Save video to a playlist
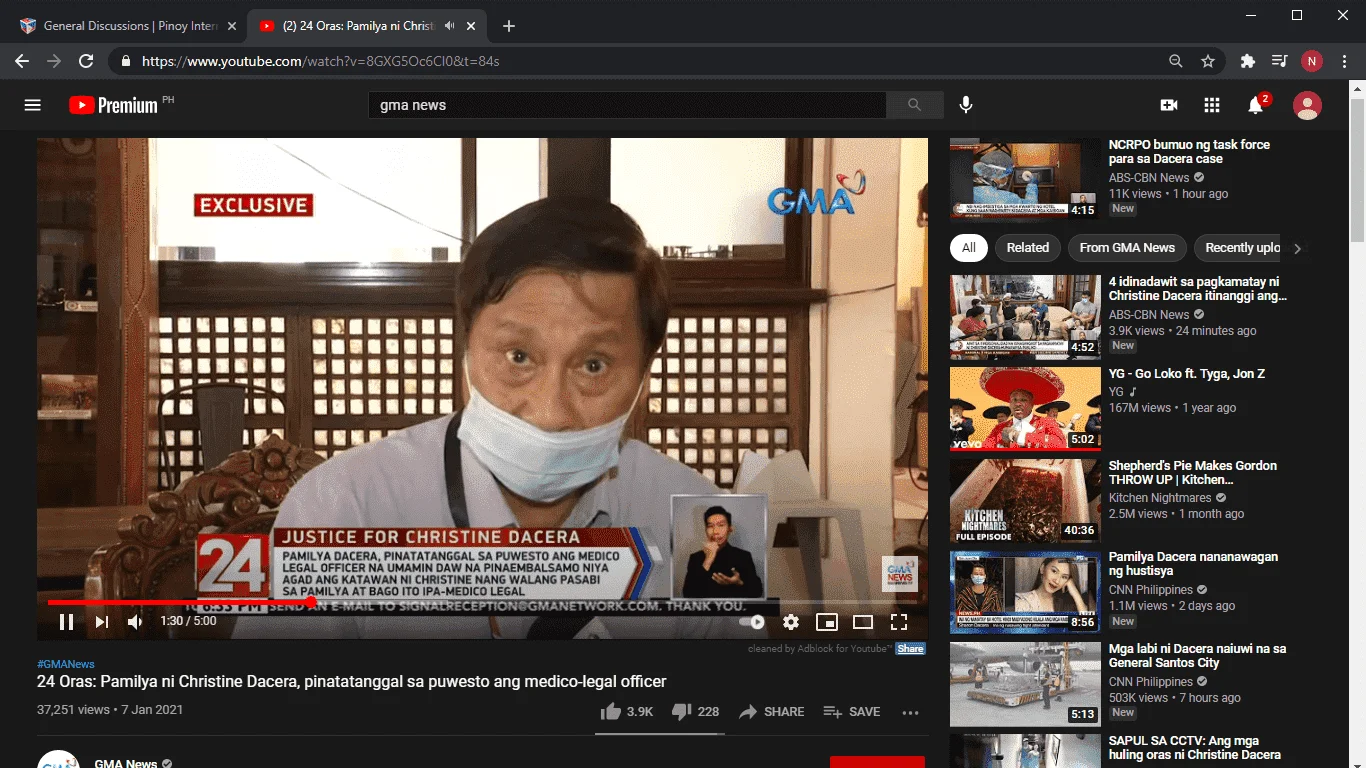The image size is (1366, 768). tap(851, 712)
